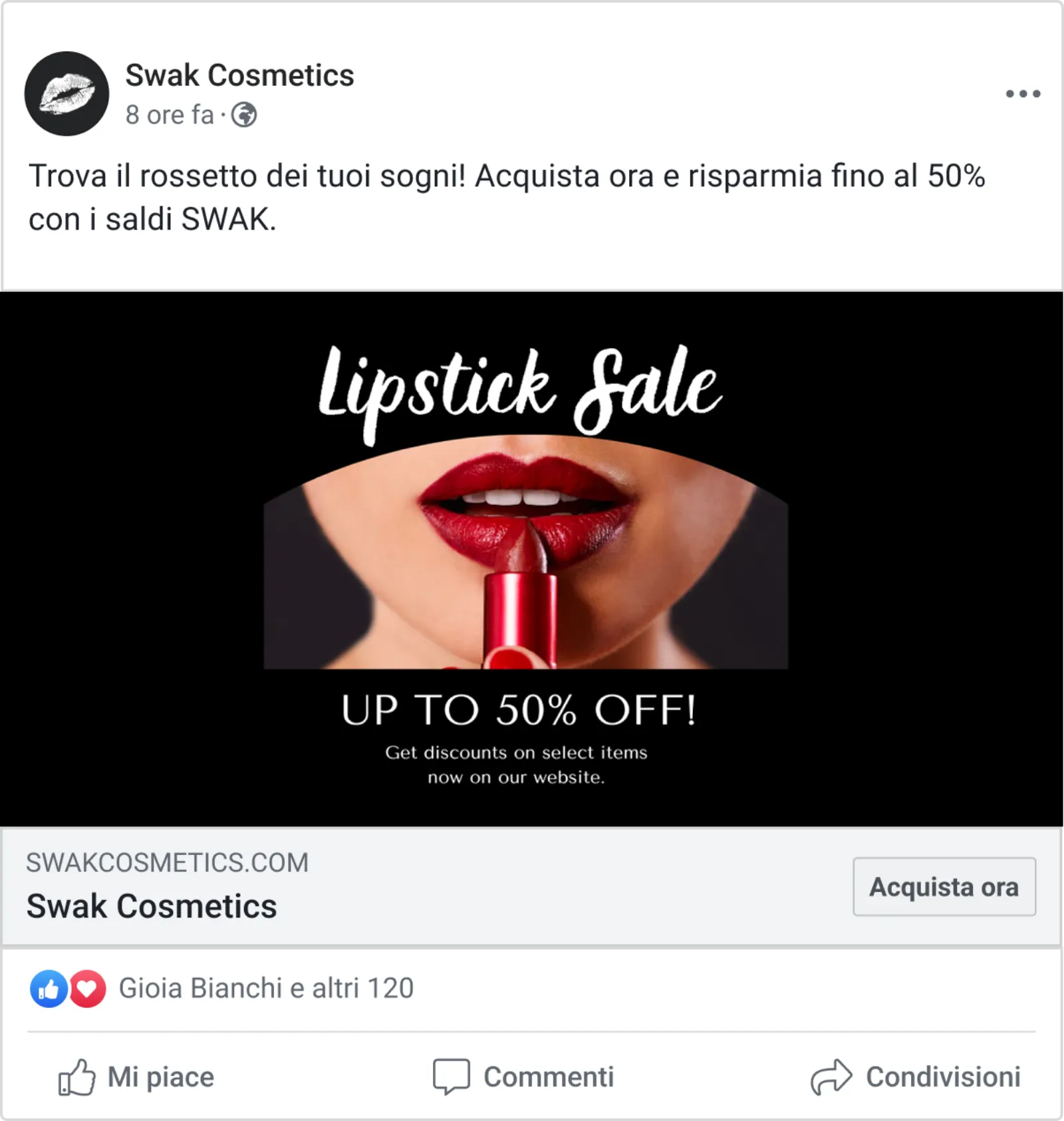Viewport: 1064px width, 1121px height.
Task: Click the blue thumbs-up reaction icon
Action: [49, 989]
